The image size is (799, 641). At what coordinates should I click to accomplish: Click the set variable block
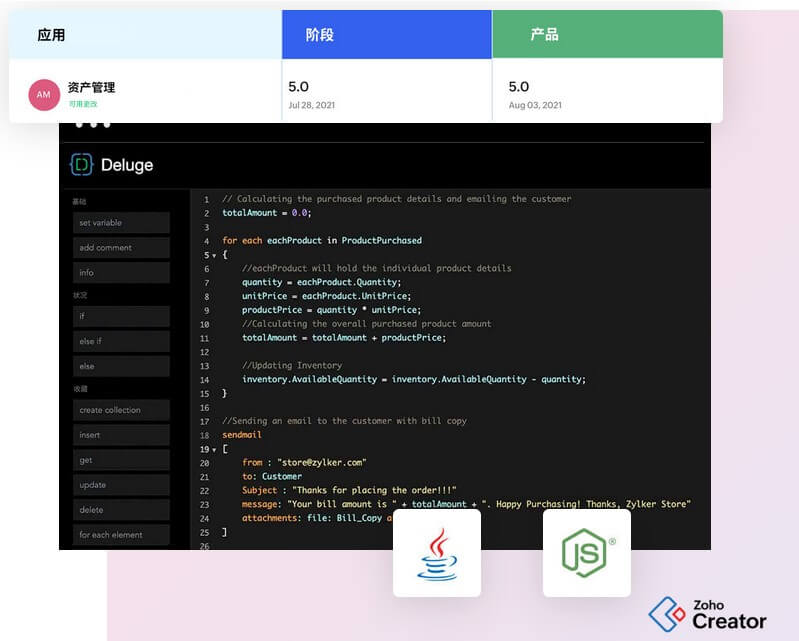121,223
